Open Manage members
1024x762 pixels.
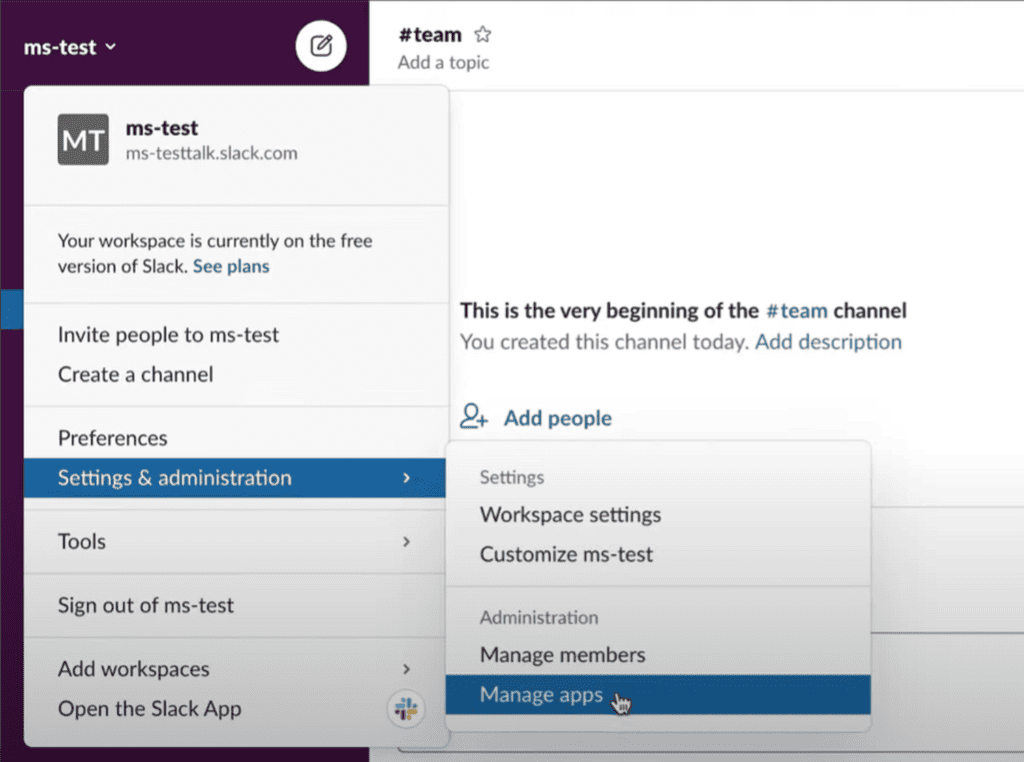pos(562,655)
